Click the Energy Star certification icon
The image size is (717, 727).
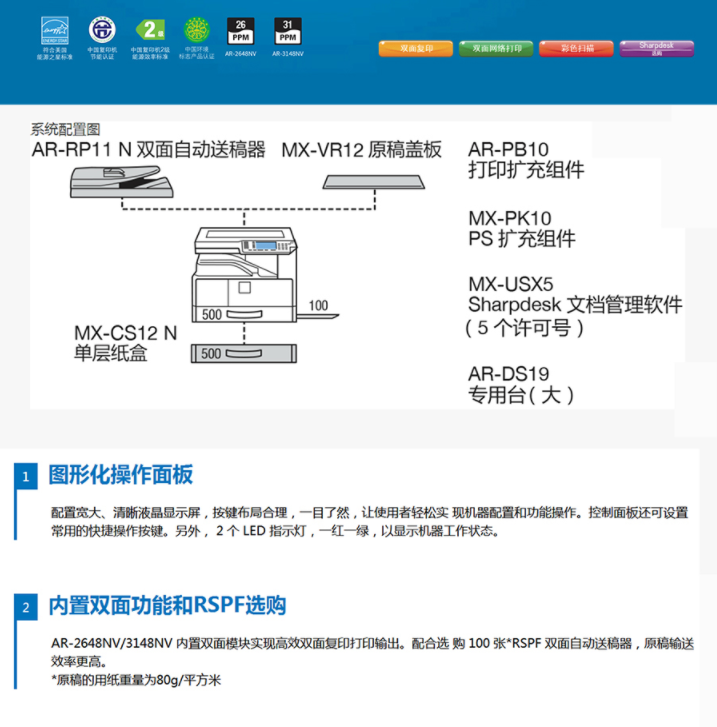click(55, 31)
